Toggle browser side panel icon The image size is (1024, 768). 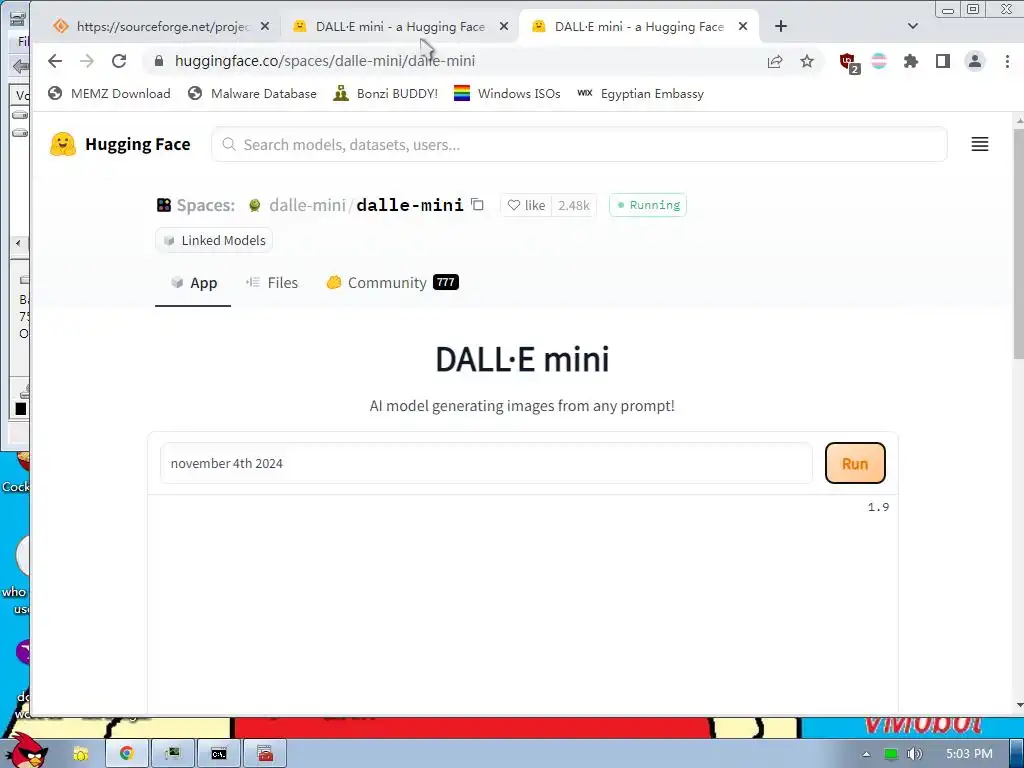942,61
